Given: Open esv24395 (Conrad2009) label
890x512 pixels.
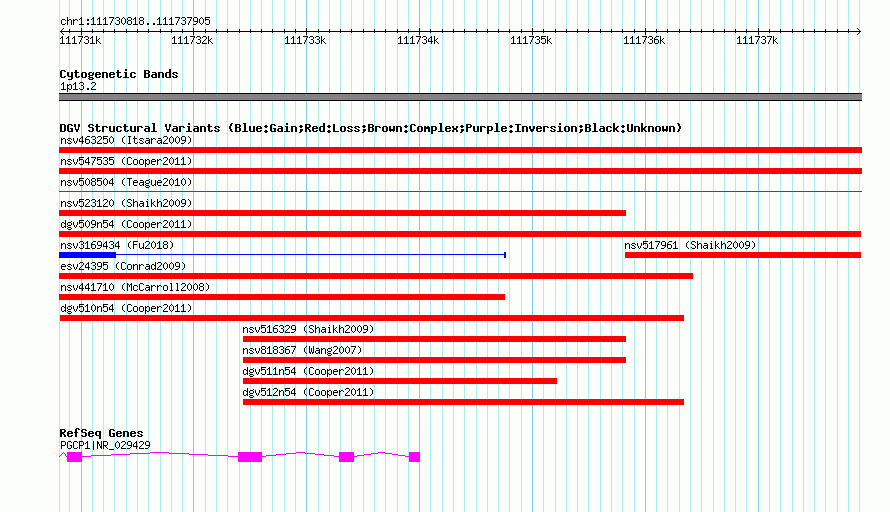Looking at the screenshot, I should tap(123, 266).
